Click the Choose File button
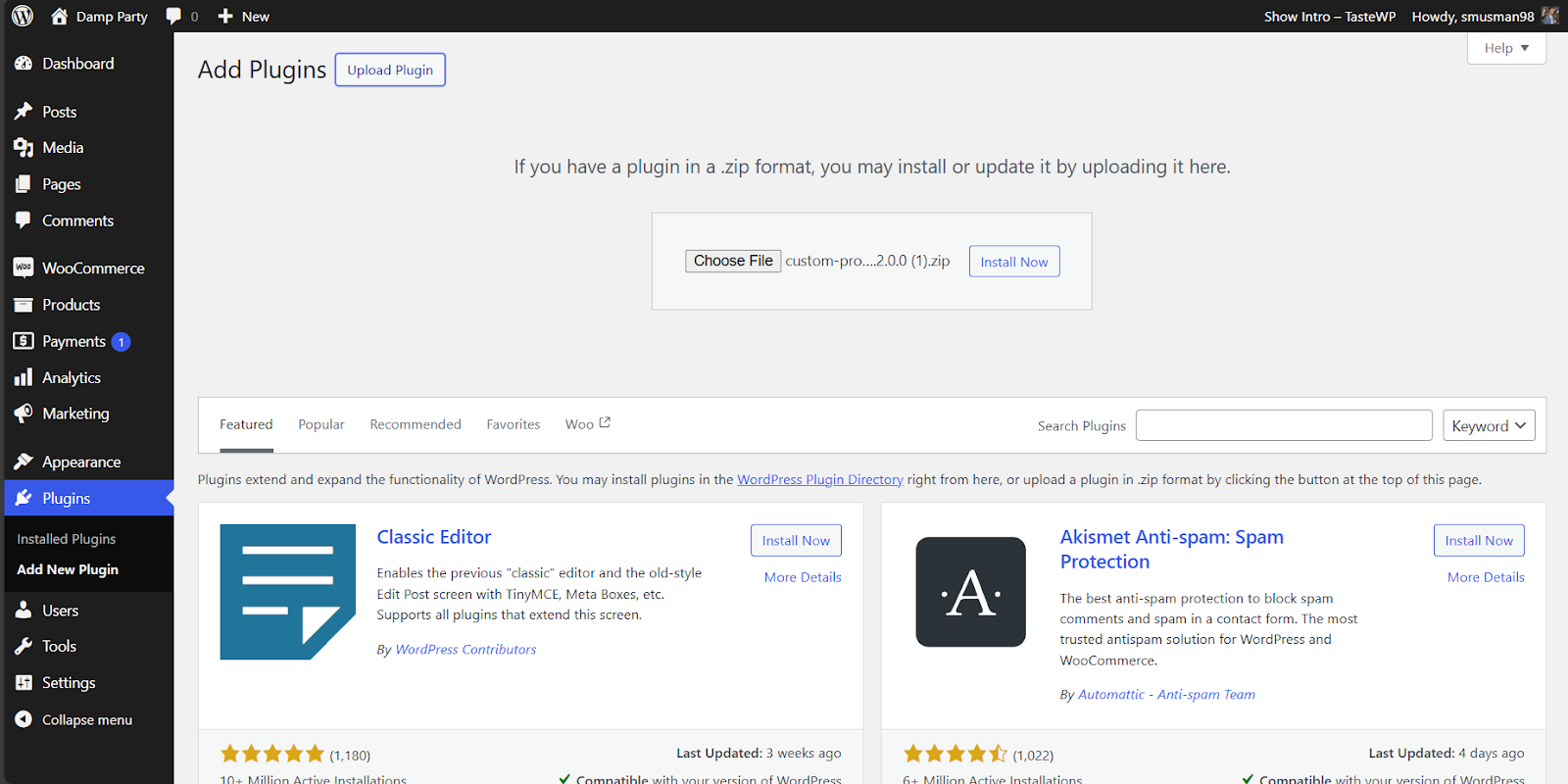 tap(733, 261)
